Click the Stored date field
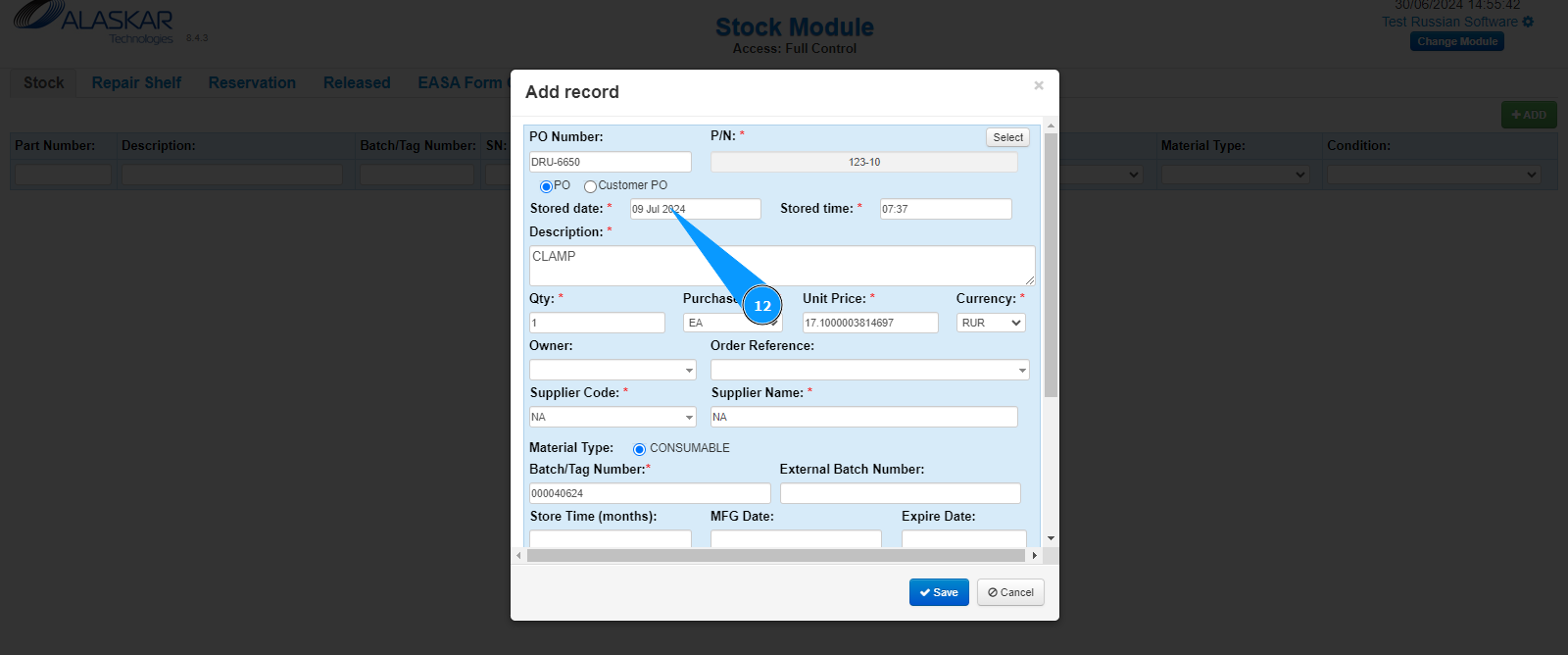1568x655 pixels. (x=695, y=209)
